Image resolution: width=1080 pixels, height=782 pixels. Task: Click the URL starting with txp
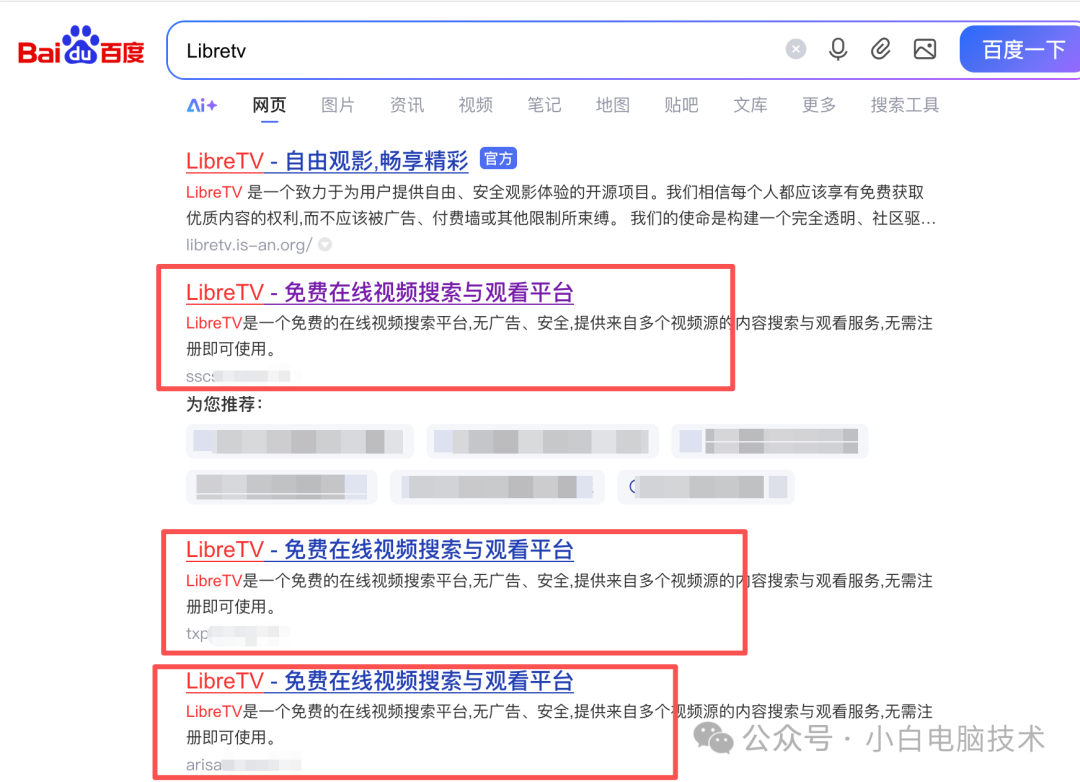point(237,633)
